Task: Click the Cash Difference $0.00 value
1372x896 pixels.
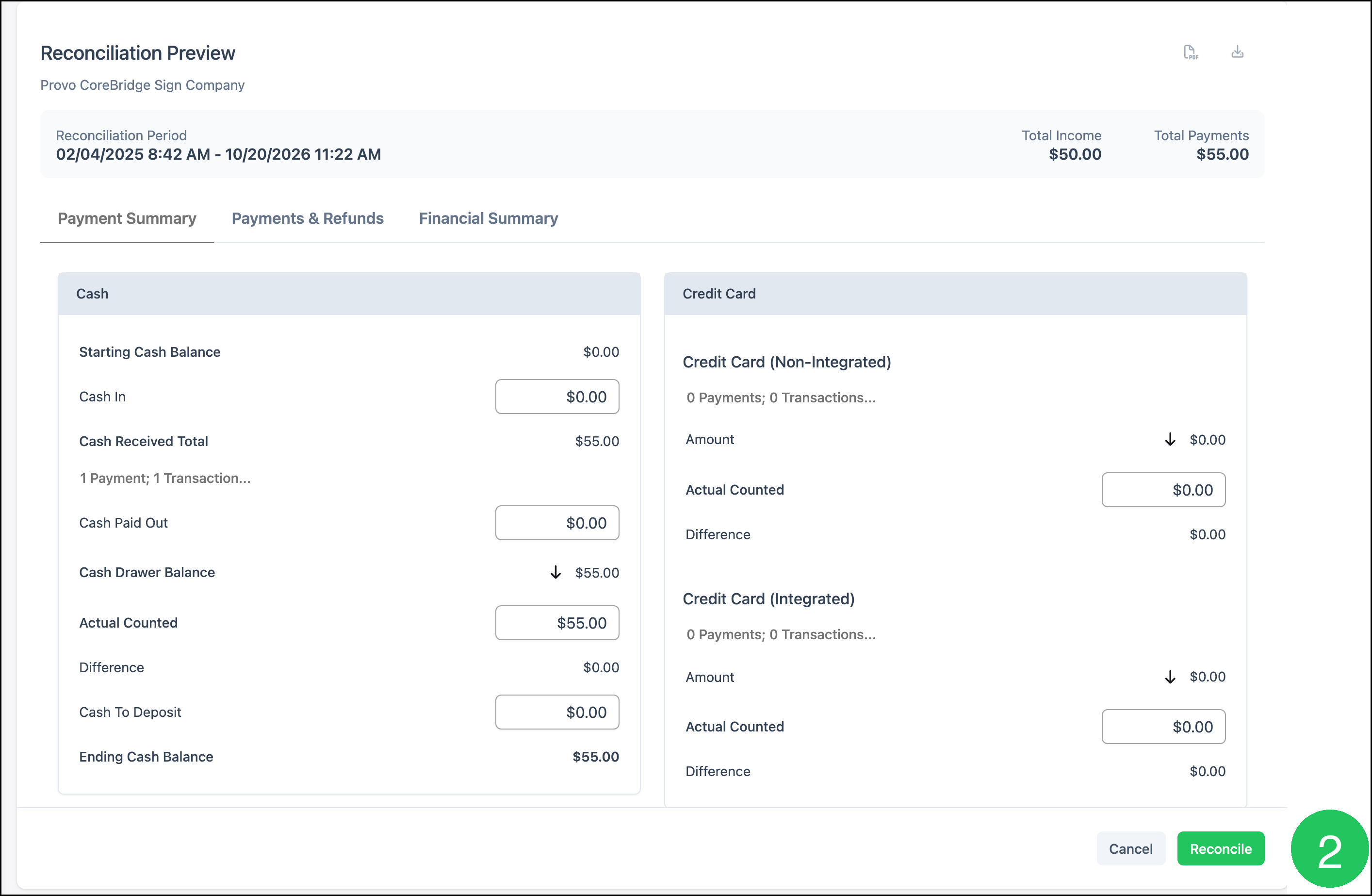Action: [601, 668]
